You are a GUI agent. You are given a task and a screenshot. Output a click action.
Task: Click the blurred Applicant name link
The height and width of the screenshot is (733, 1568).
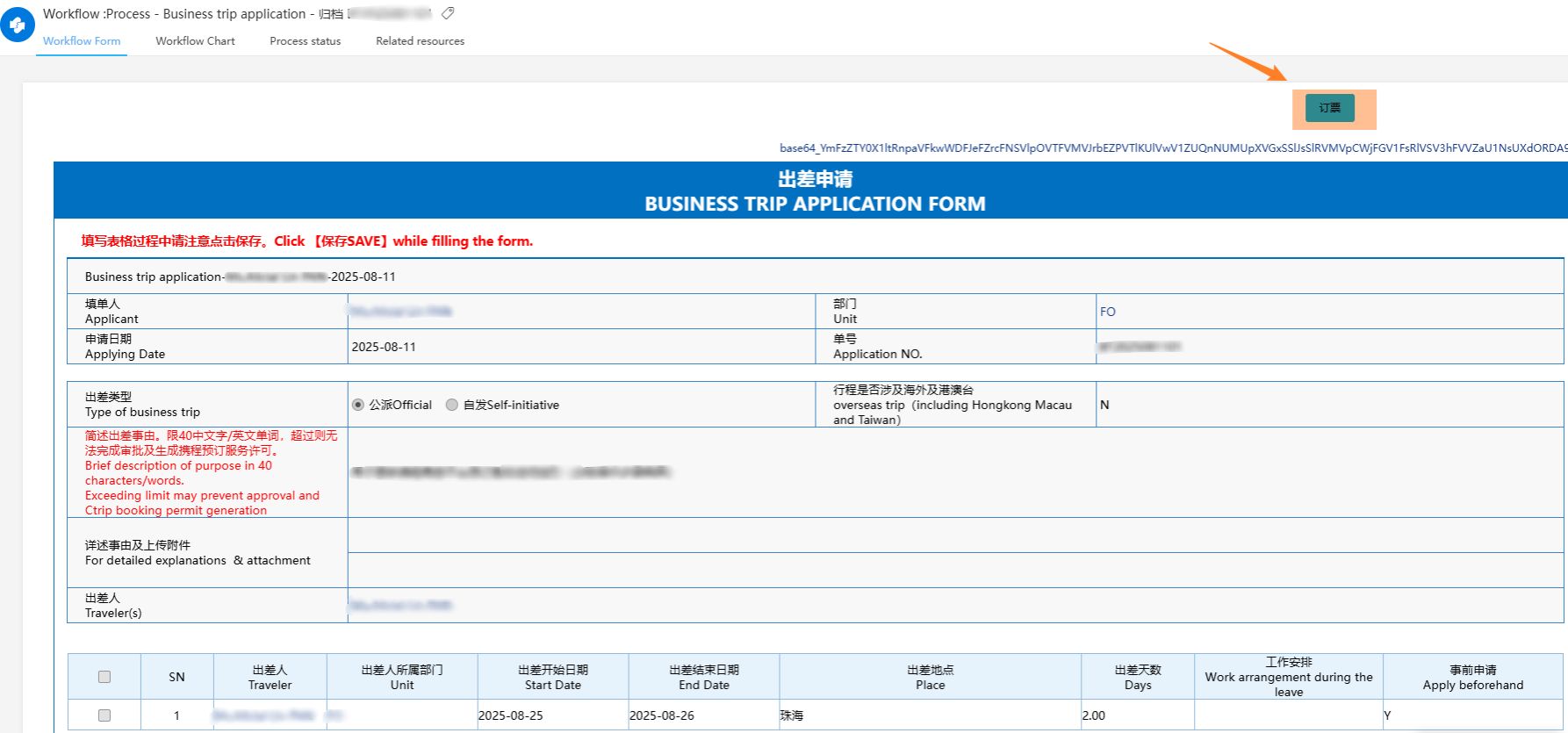pyautogui.click(x=401, y=312)
